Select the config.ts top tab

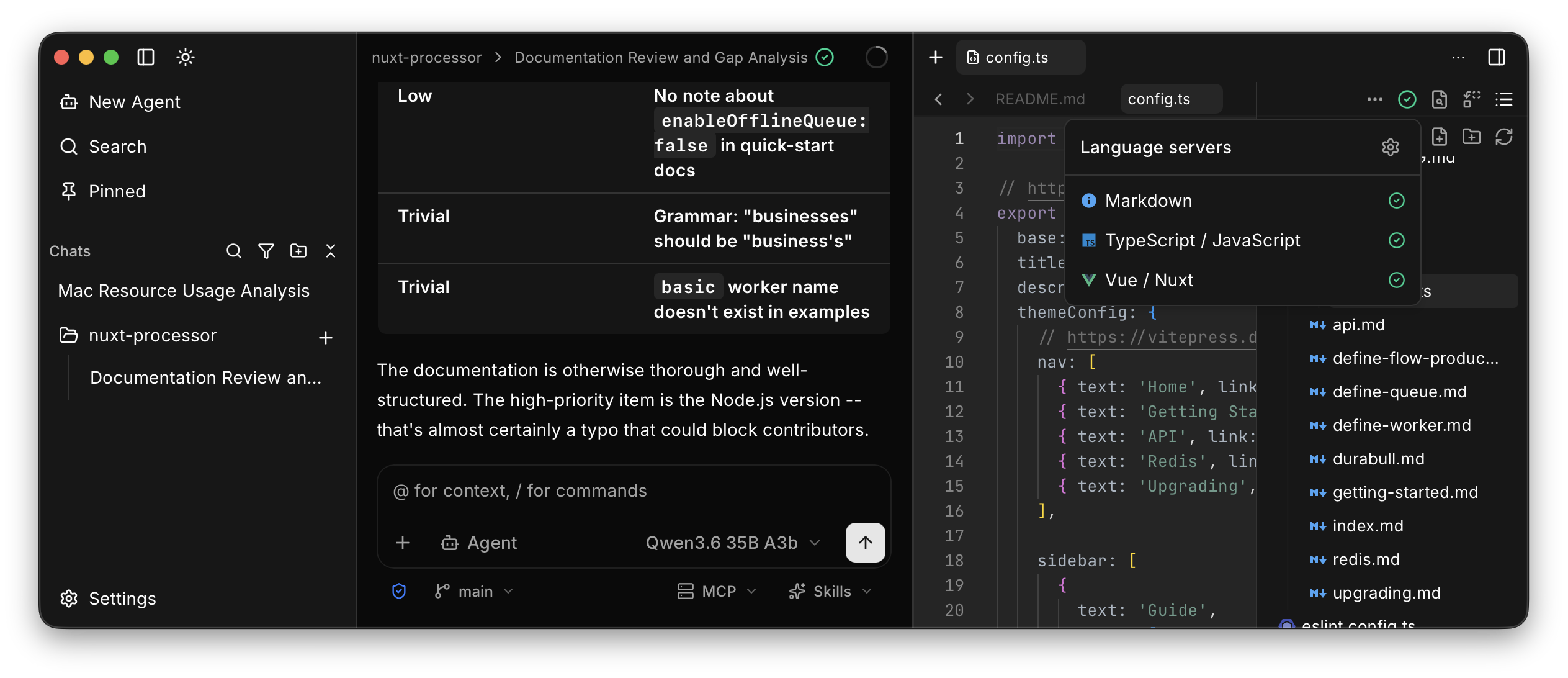1021,57
